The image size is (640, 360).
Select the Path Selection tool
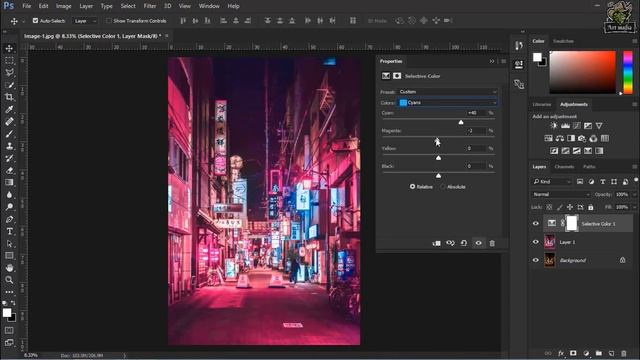pos(9,244)
